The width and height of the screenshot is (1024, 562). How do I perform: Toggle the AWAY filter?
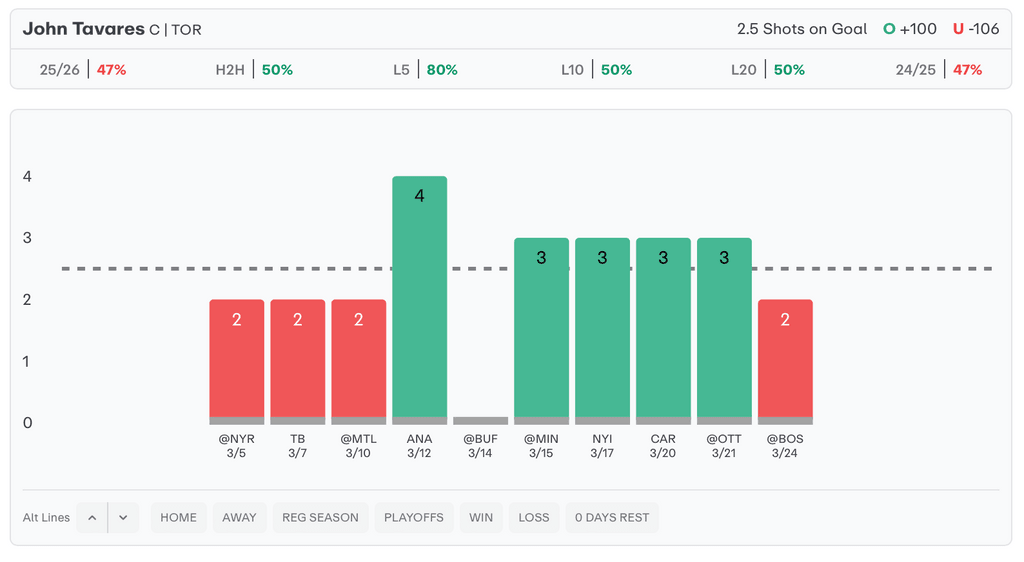click(240, 517)
